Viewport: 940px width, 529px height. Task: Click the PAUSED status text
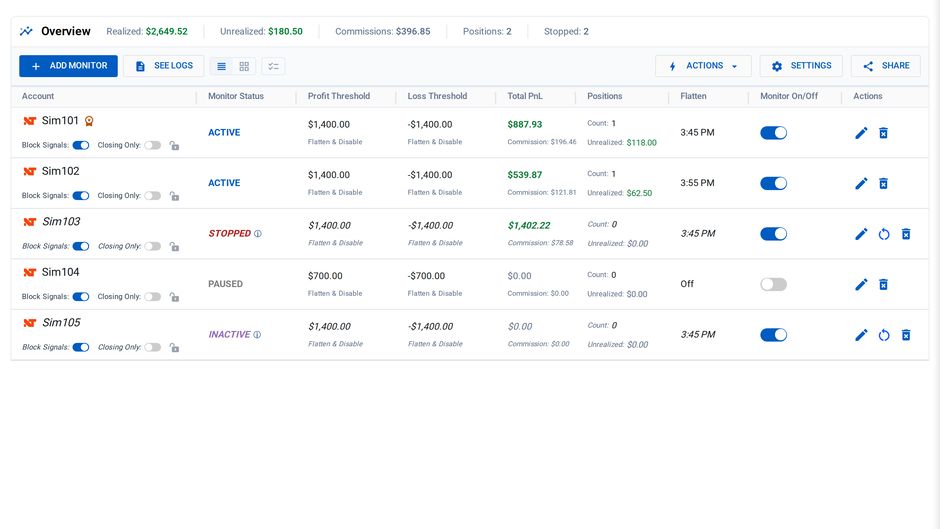pyautogui.click(x=225, y=284)
